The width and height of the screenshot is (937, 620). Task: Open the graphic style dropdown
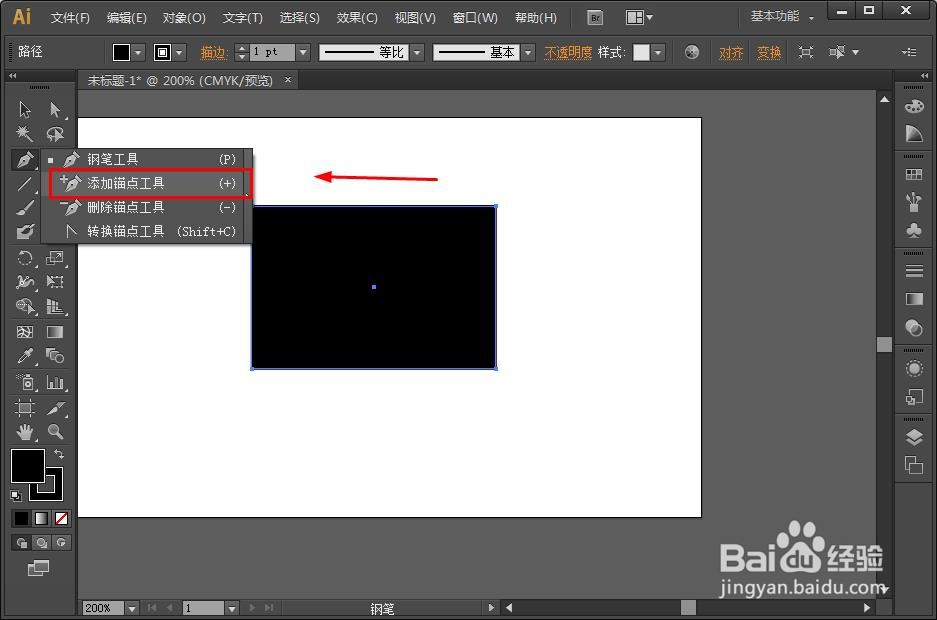(x=658, y=53)
